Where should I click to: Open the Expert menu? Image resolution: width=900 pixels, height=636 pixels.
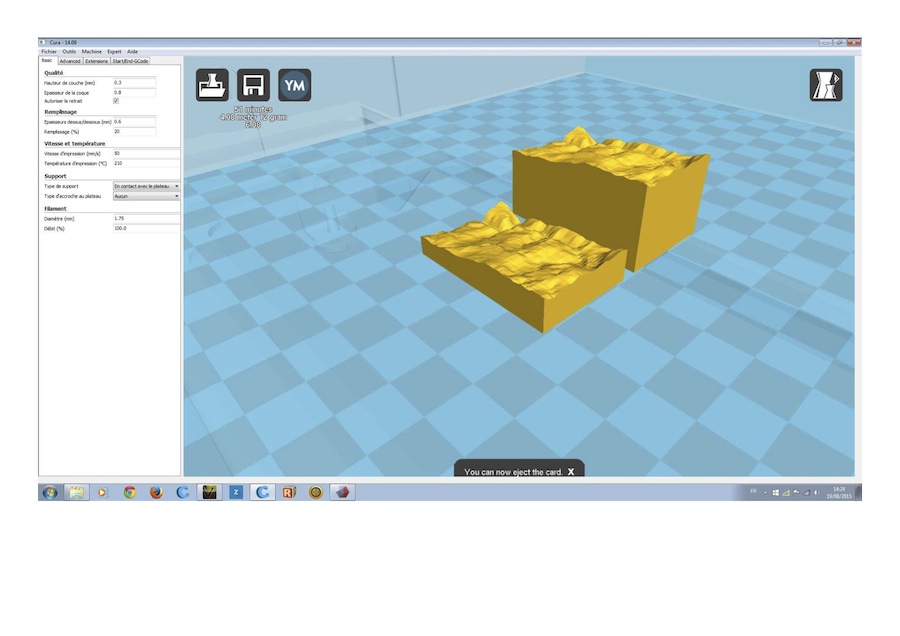(x=114, y=51)
